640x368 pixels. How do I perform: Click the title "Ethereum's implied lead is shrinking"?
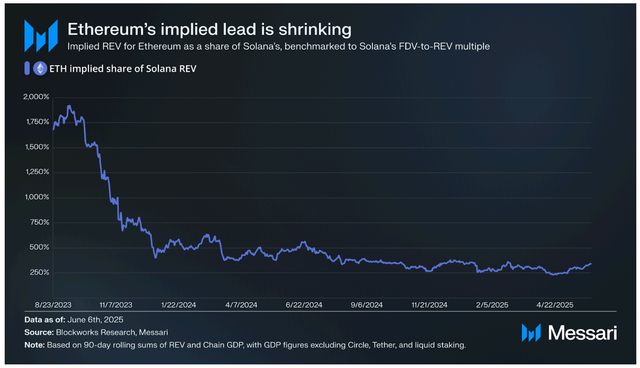[209, 29]
